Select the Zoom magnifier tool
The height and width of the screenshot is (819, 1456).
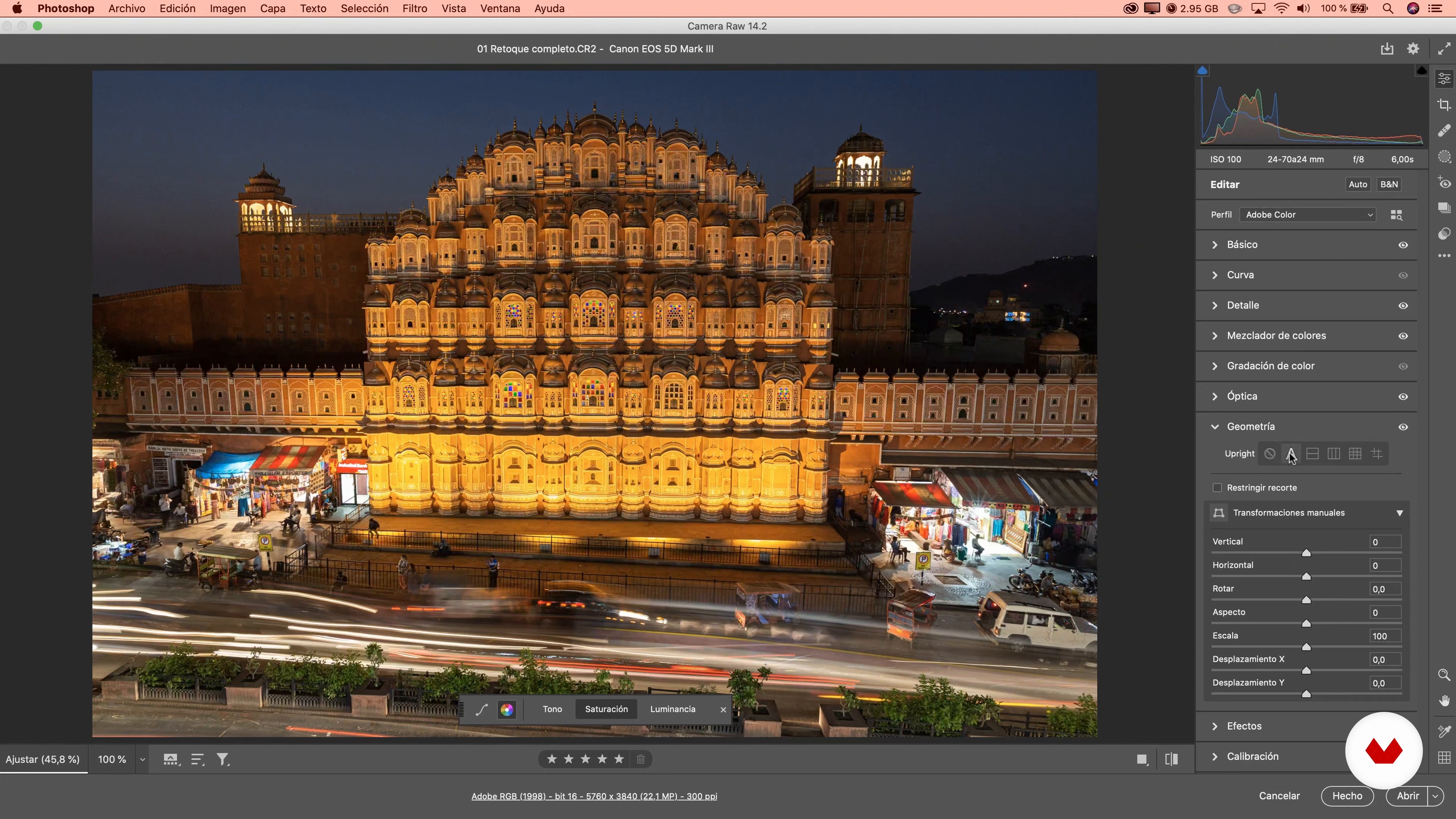click(x=1444, y=675)
